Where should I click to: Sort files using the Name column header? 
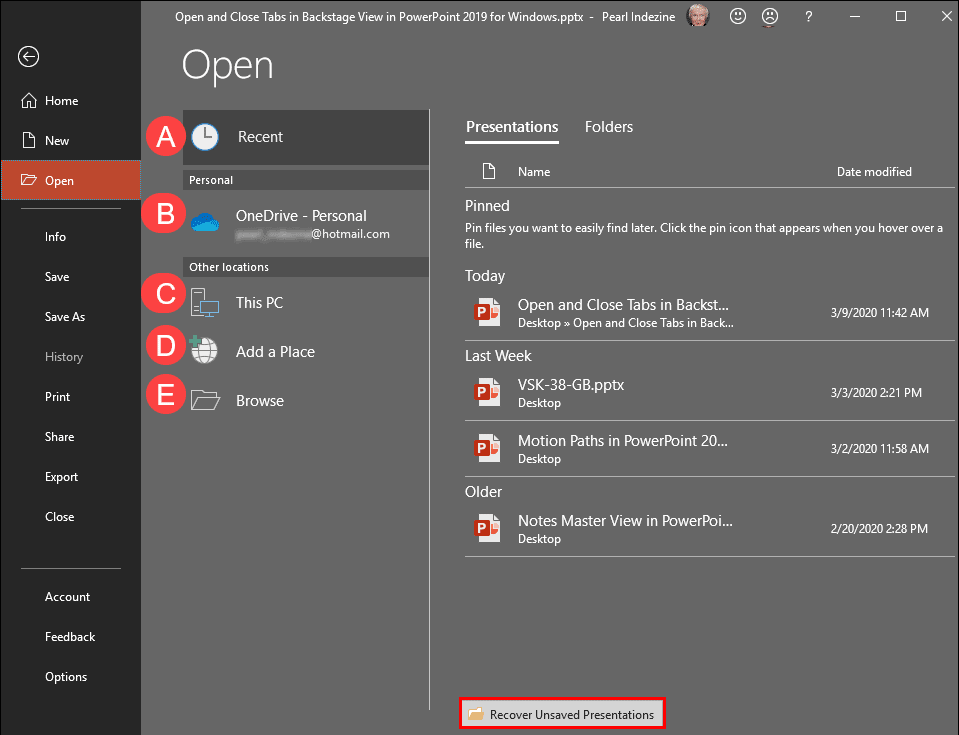(x=533, y=171)
